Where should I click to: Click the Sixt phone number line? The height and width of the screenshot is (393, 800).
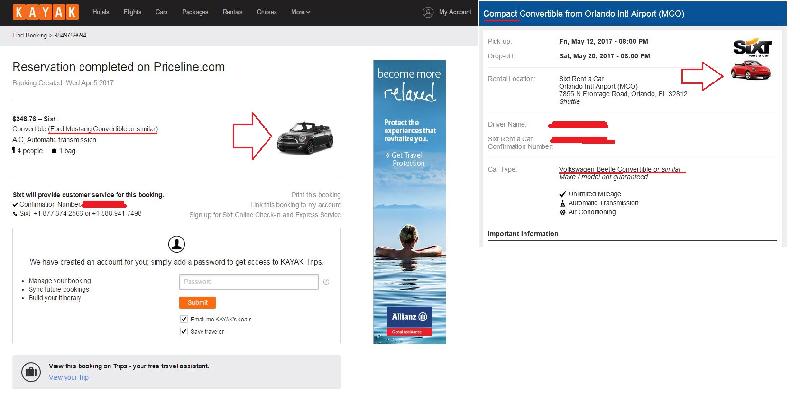(80, 213)
